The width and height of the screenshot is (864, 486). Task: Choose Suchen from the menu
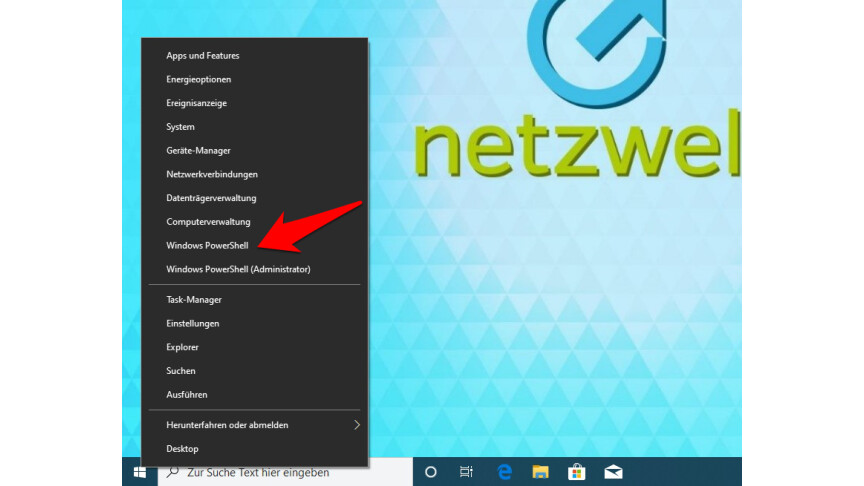pos(255,371)
